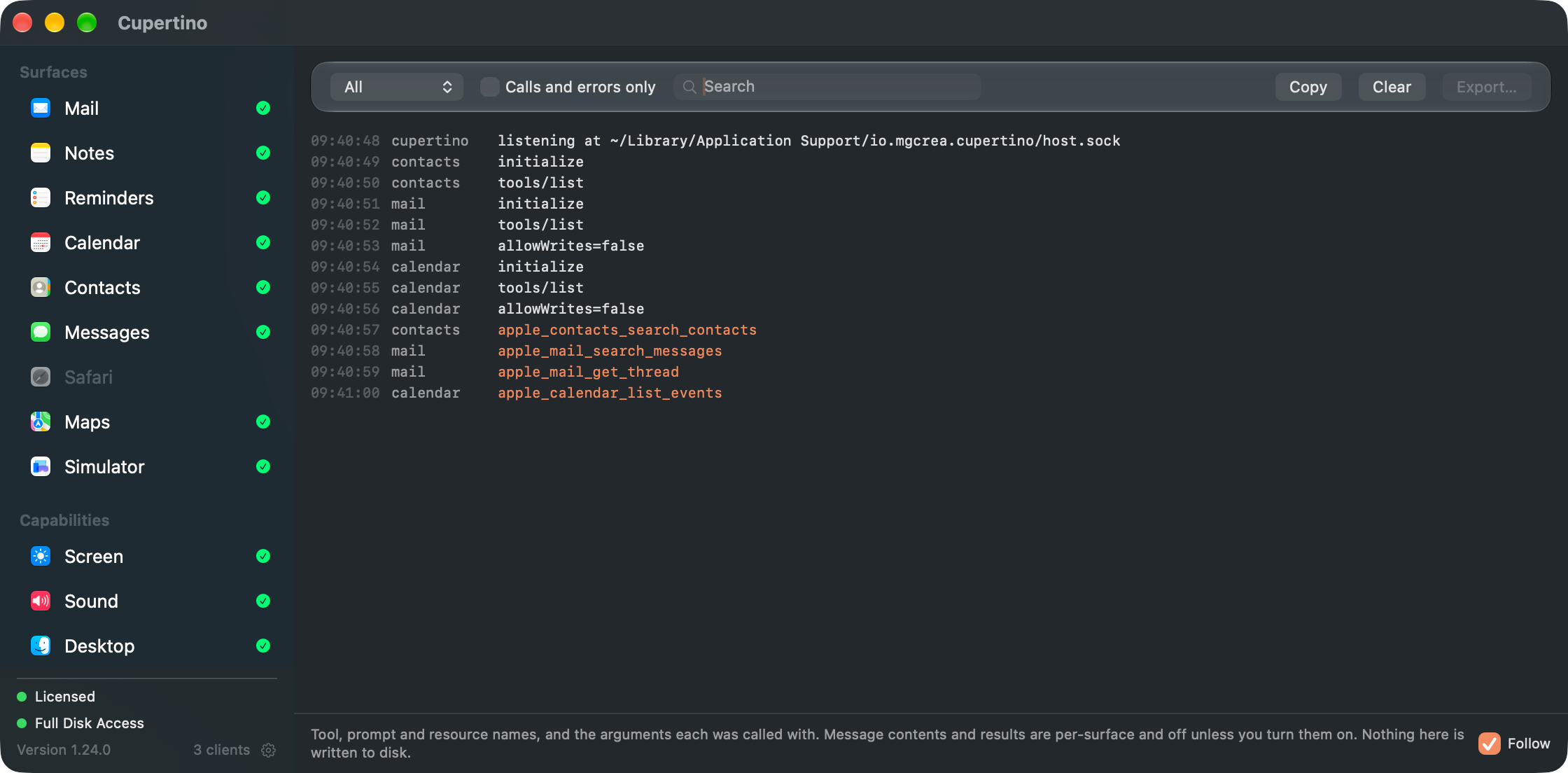Click the green check beside Sound
Viewport: 1568px width, 773px height.
pyautogui.click(x=263, y=601)
